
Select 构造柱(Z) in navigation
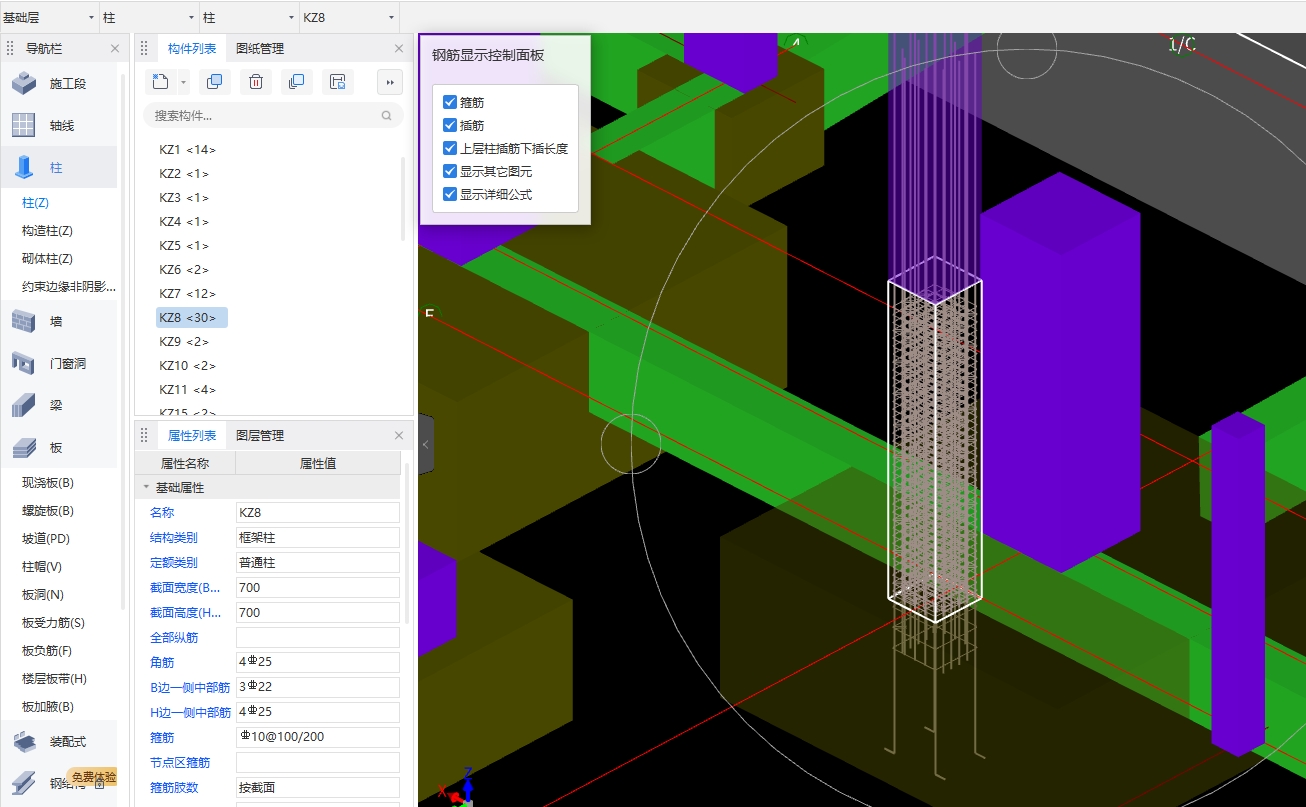point(47,231)
